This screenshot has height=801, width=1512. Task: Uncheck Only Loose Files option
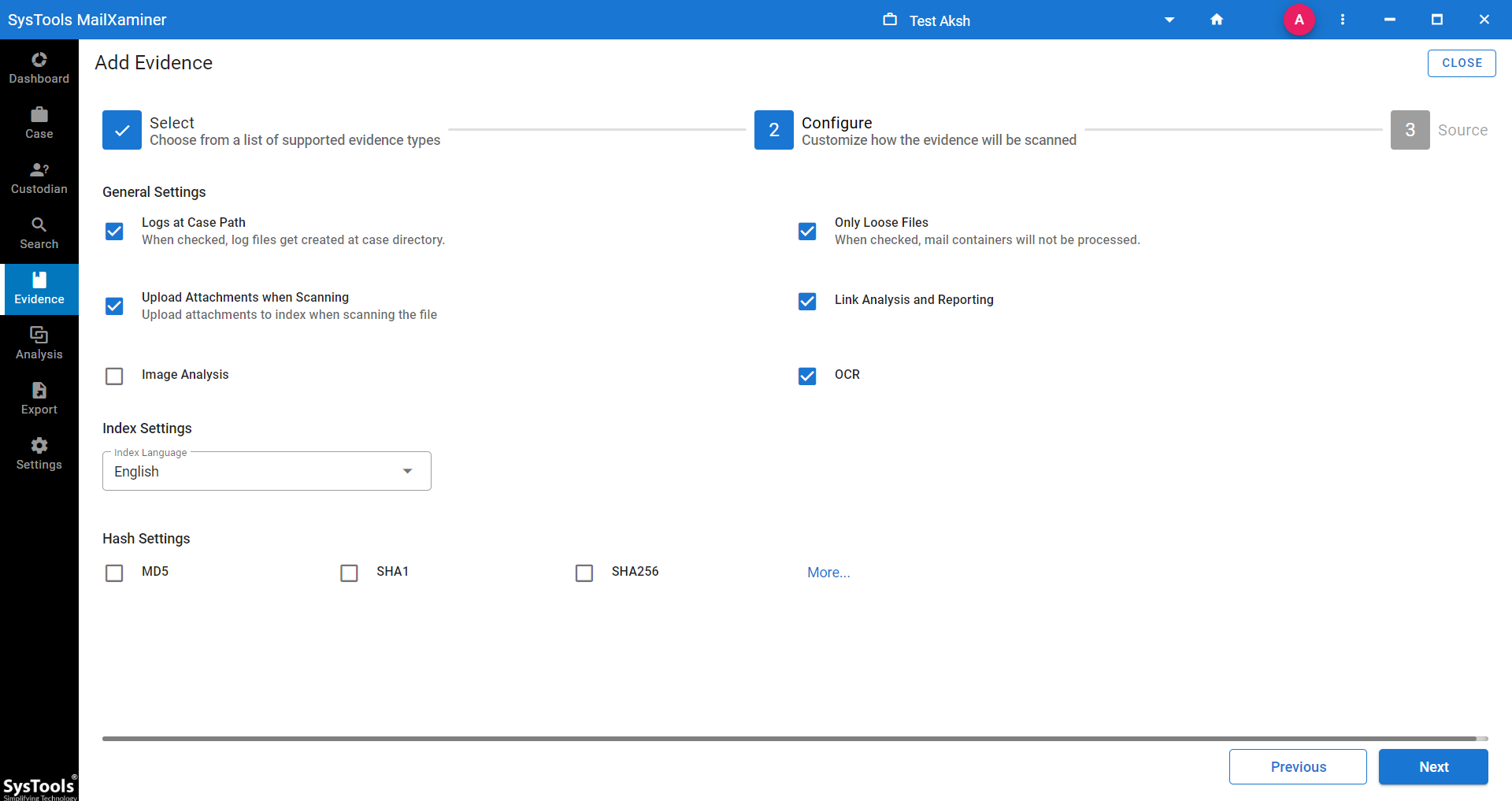click(x=807, y=231)
